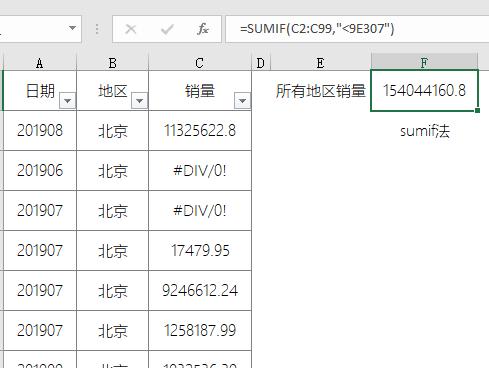The width and height of the screenshot is (489, 368).
Task: Select 北京 cell in the 201906 row
Action: tap(113, 171)
